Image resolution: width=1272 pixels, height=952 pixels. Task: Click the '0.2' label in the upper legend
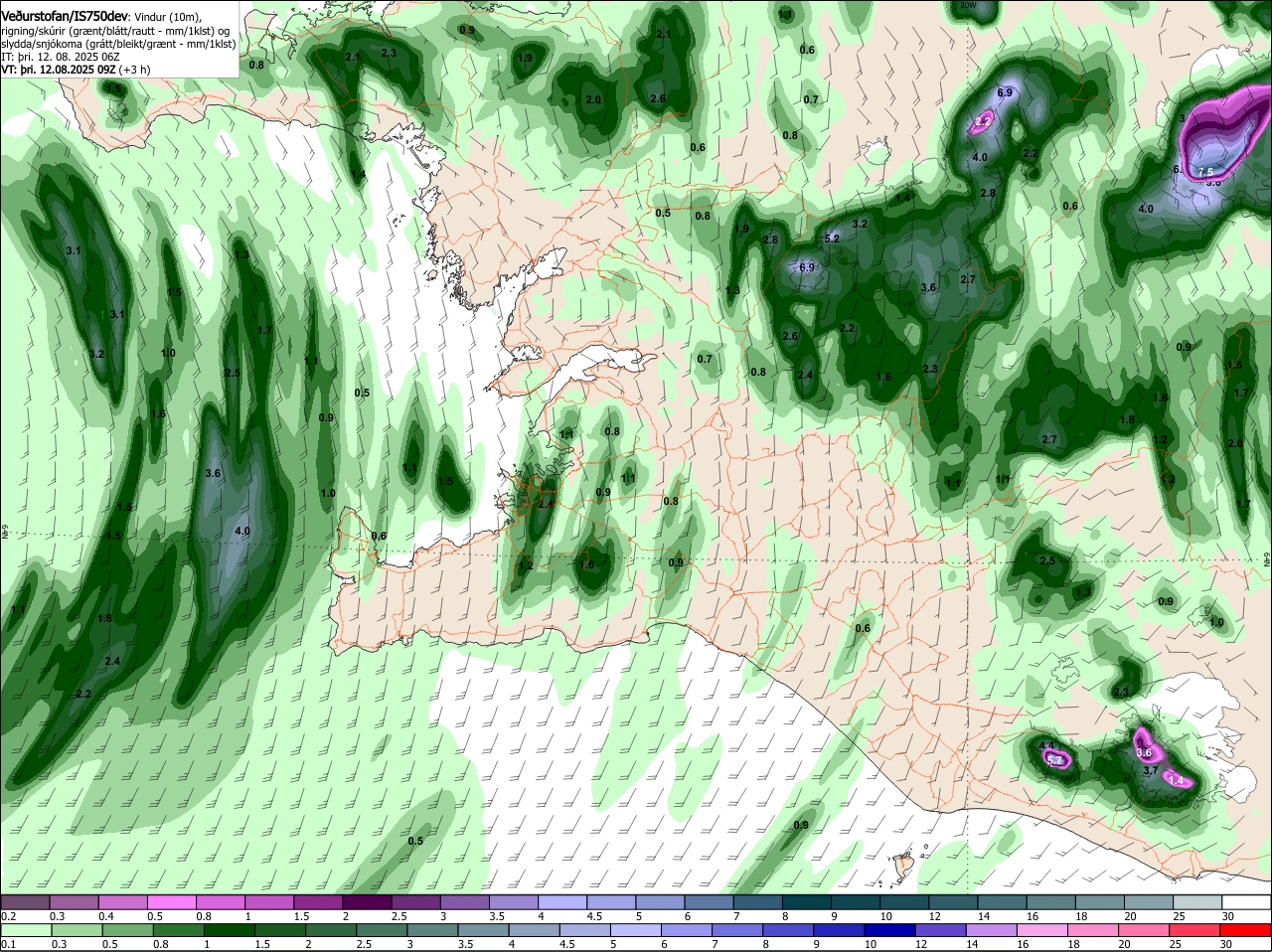point(8,916)
